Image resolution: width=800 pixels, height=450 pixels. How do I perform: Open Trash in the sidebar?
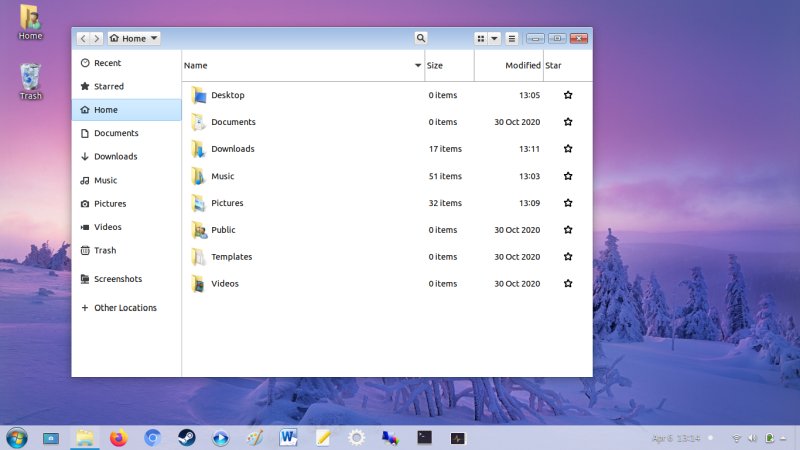pyautogui.click(x=127, y=251)
